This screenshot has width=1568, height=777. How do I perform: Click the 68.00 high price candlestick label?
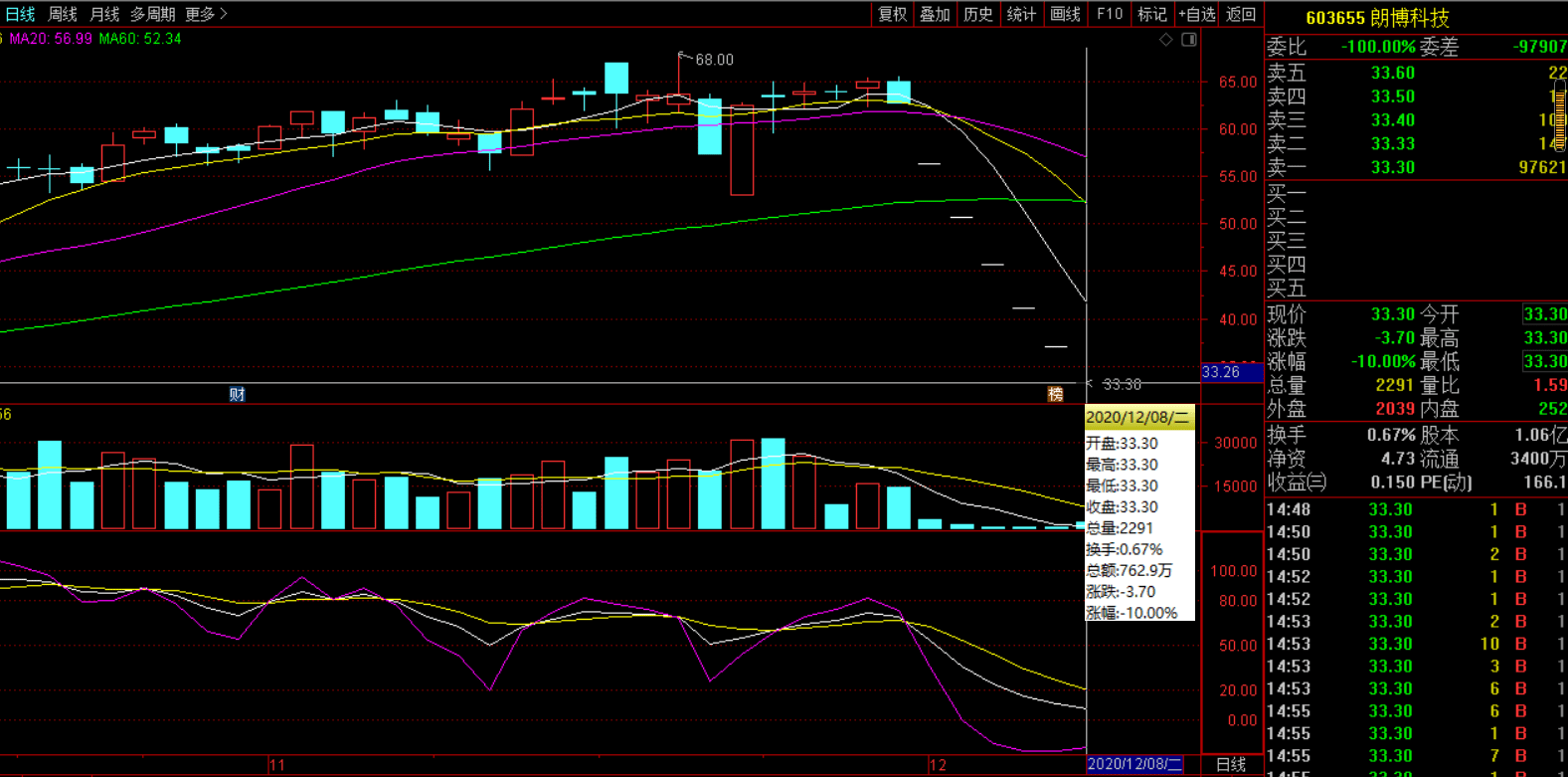pyautogui.click(x=714, y=60)
